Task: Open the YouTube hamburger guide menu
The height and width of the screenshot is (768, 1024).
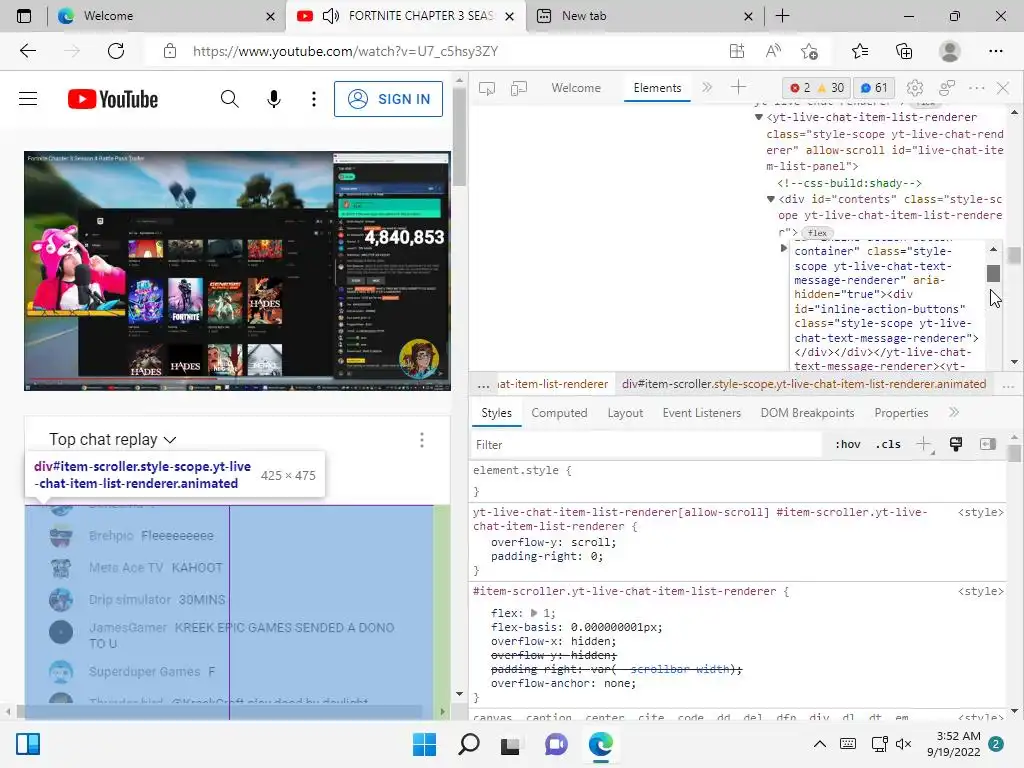Action: pos(28,99)
